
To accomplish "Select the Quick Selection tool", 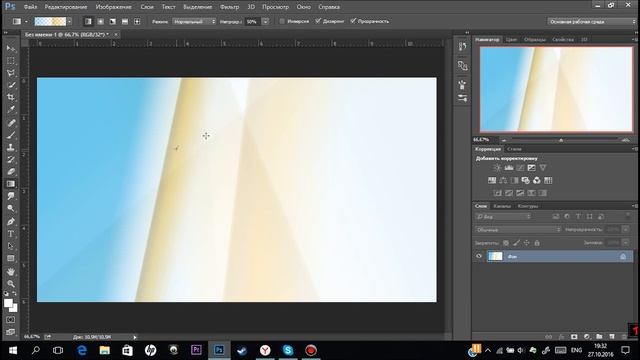I will (11, 85).
